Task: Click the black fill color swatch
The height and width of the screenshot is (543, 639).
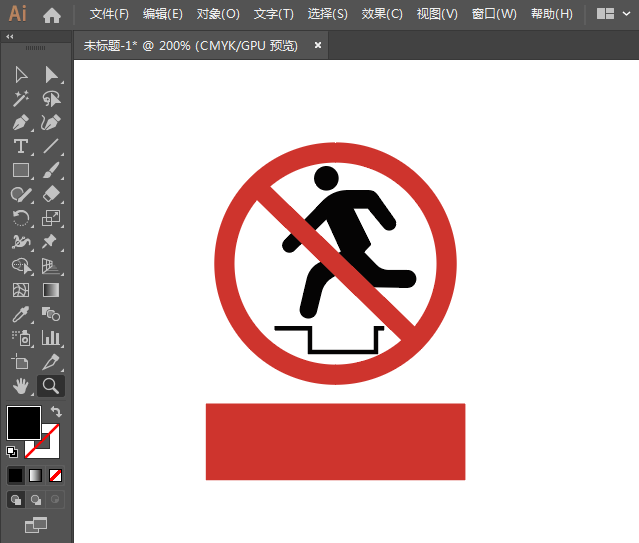Action: click(x=24, y=423)
